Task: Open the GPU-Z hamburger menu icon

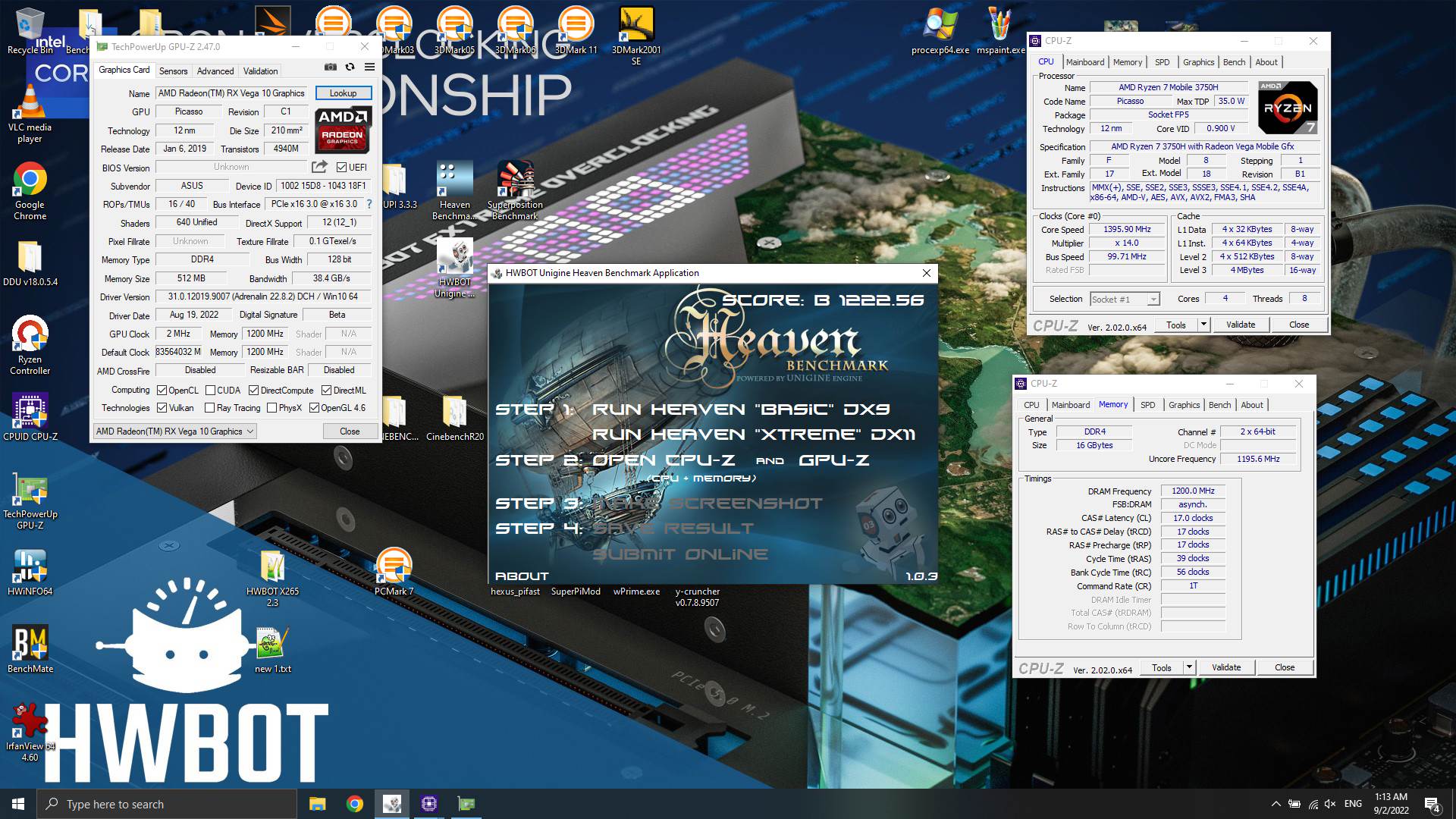Action: (369, 67)
